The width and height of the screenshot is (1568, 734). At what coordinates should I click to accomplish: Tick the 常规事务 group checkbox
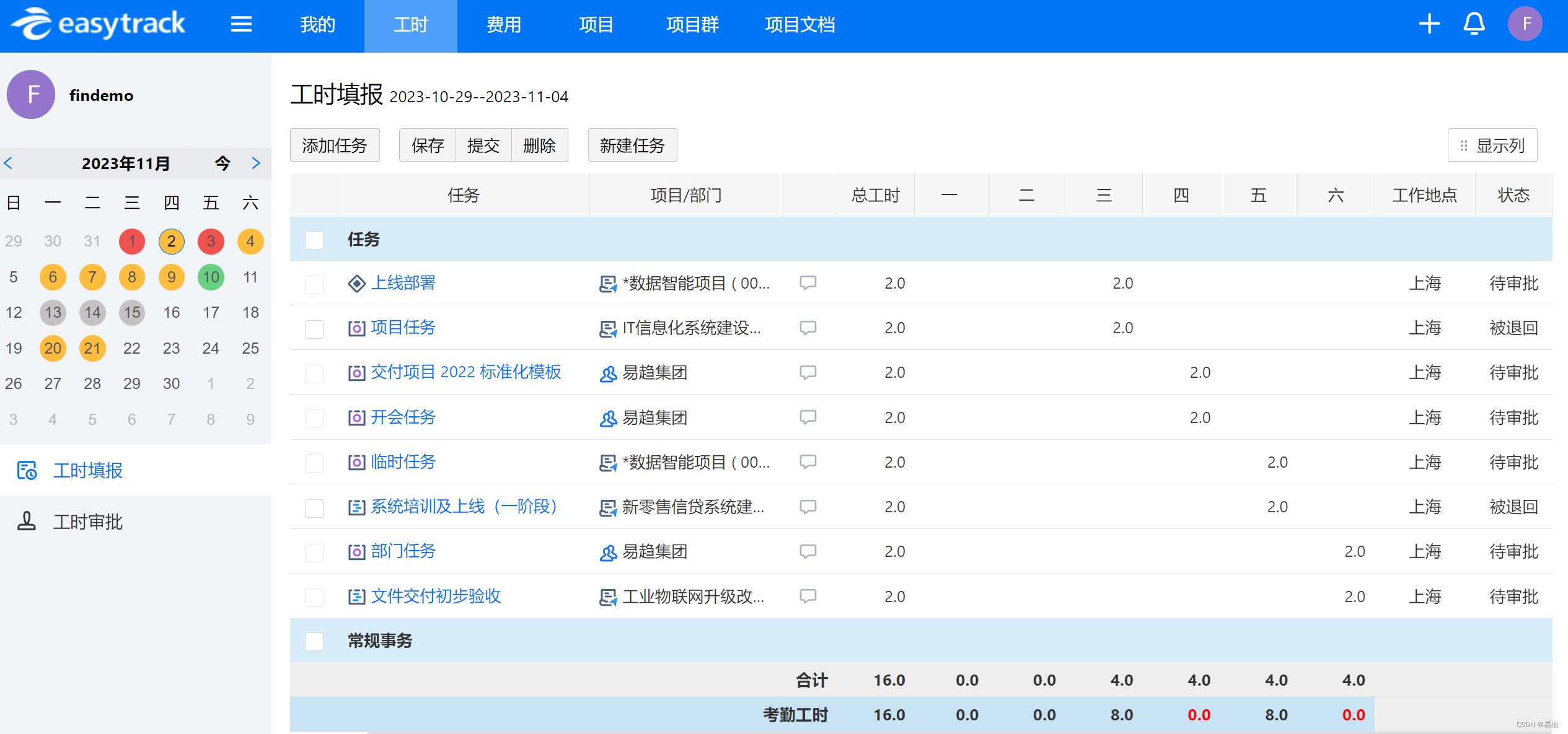[x=314, y=641]
